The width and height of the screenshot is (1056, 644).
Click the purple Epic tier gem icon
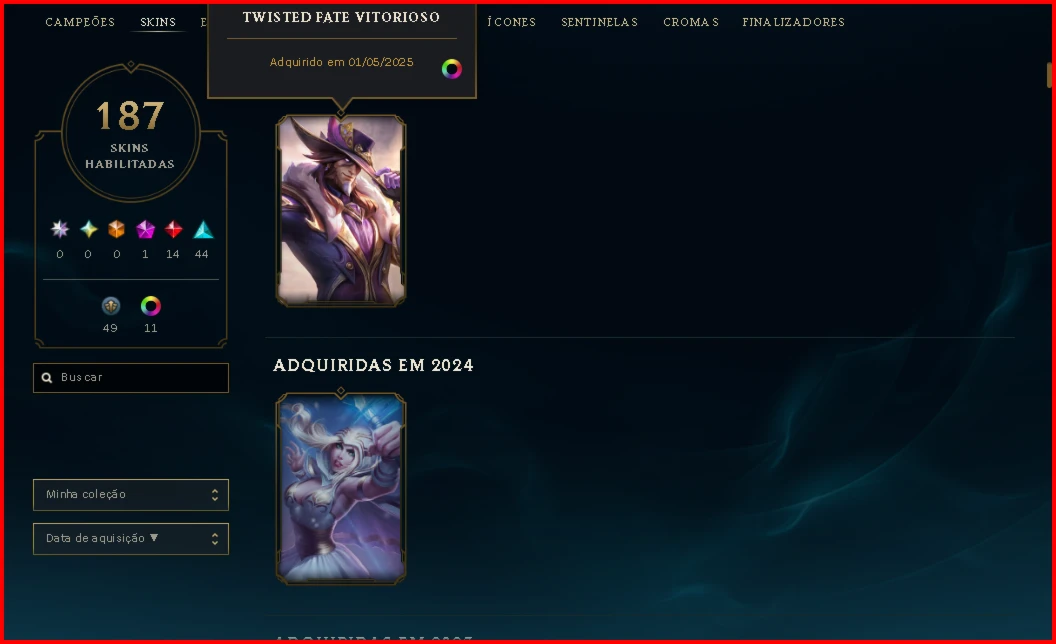coord(145,230)
